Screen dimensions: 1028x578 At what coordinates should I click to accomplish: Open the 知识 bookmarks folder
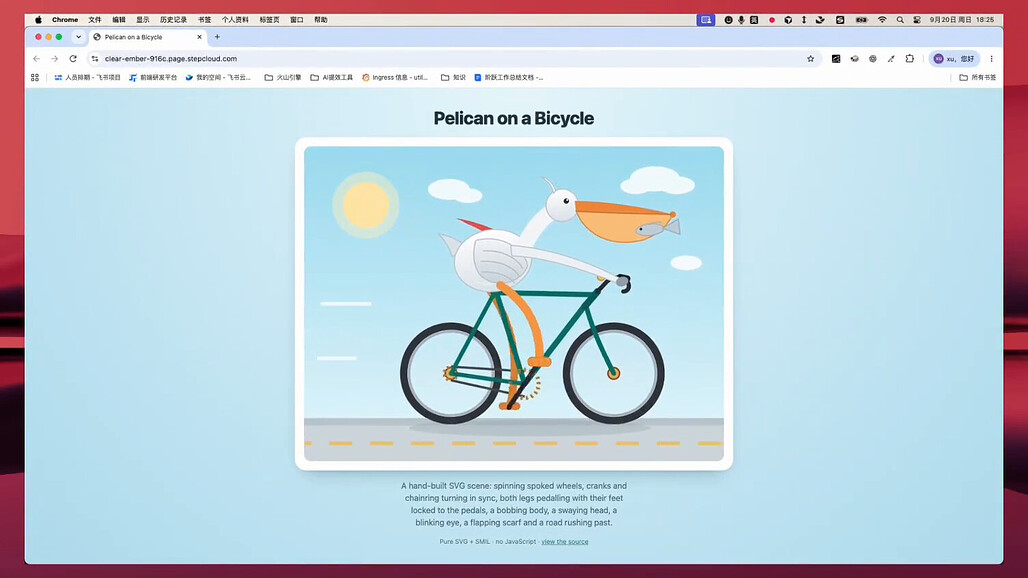coord(453,77)
